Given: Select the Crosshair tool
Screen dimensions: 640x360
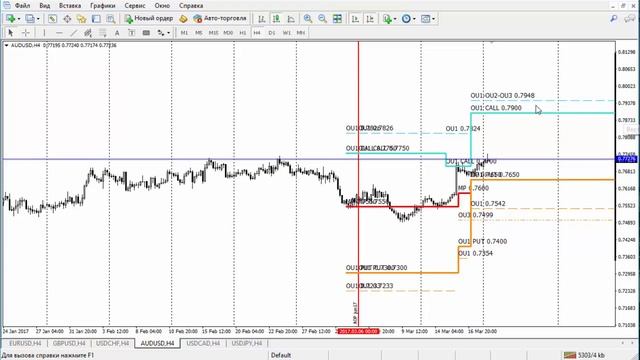Looking at the screenshot, I should point(25,33).
